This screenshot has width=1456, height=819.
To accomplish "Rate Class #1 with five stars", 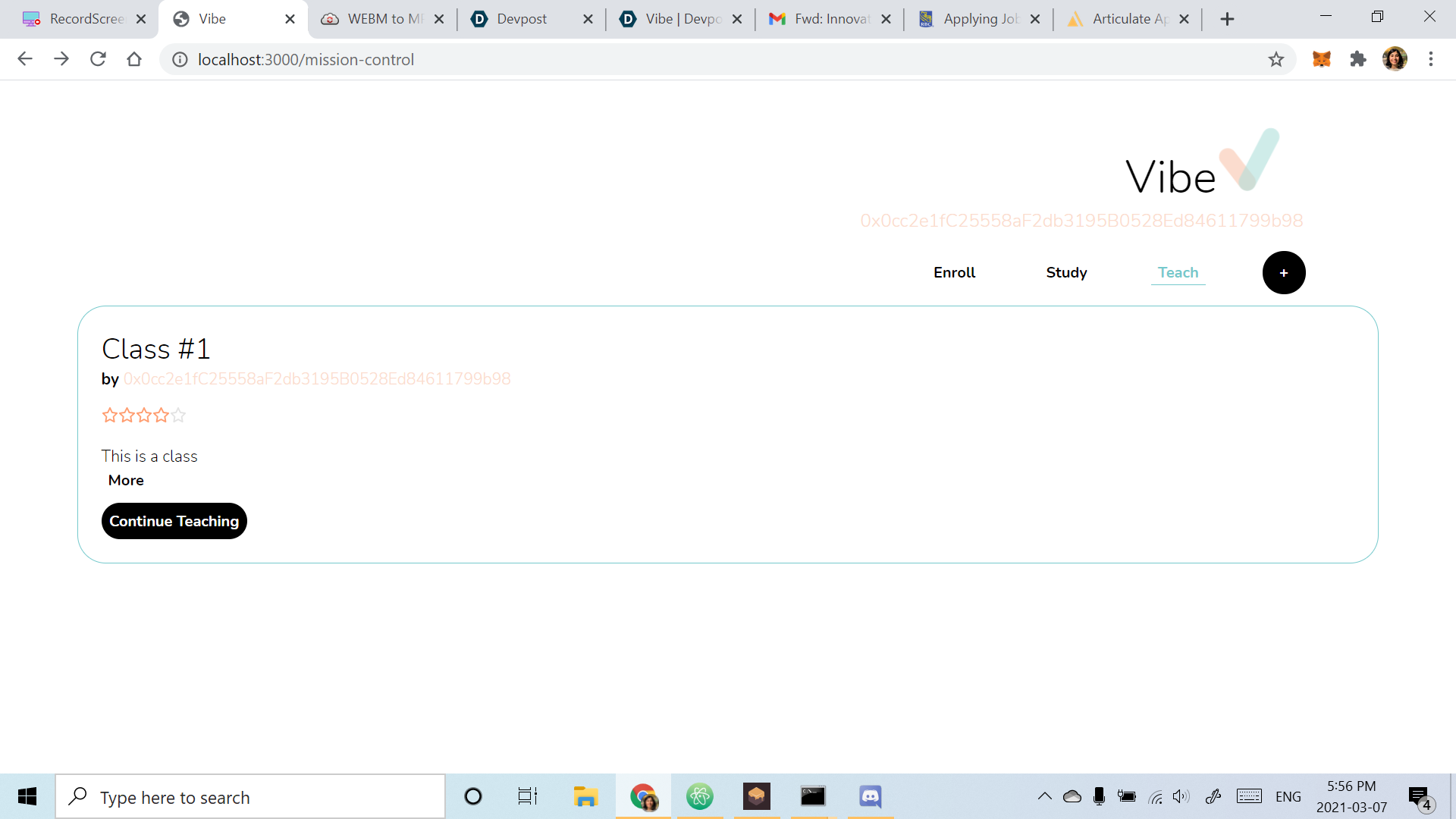I will point(177,415).
